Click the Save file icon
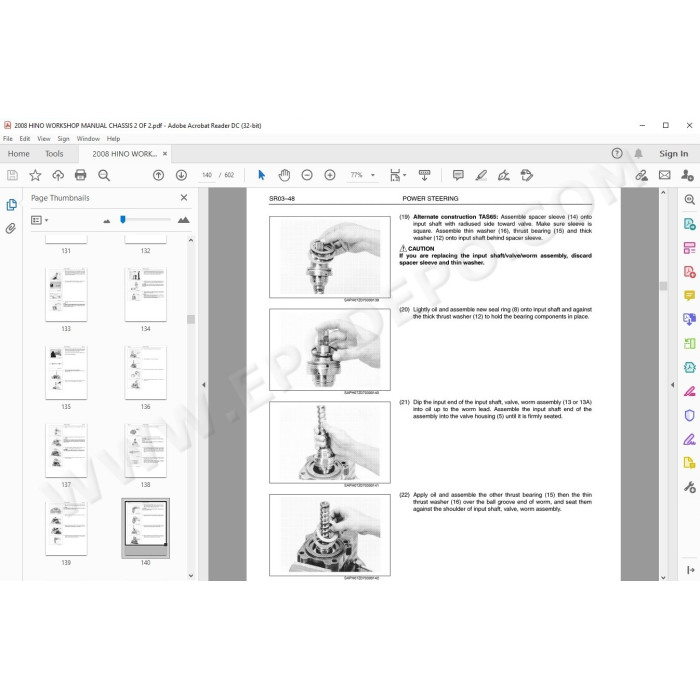 (12, 175)
